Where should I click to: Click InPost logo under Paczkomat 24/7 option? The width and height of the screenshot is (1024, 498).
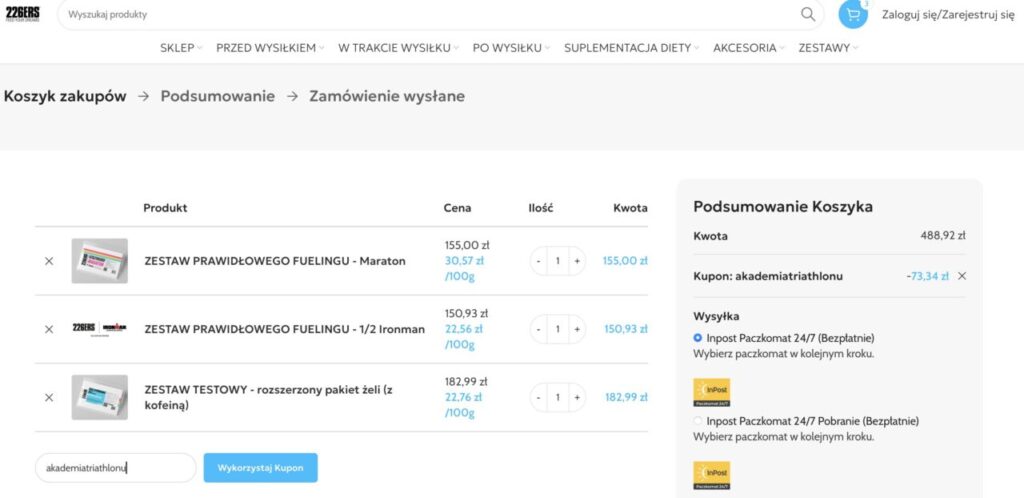(712, 392)
